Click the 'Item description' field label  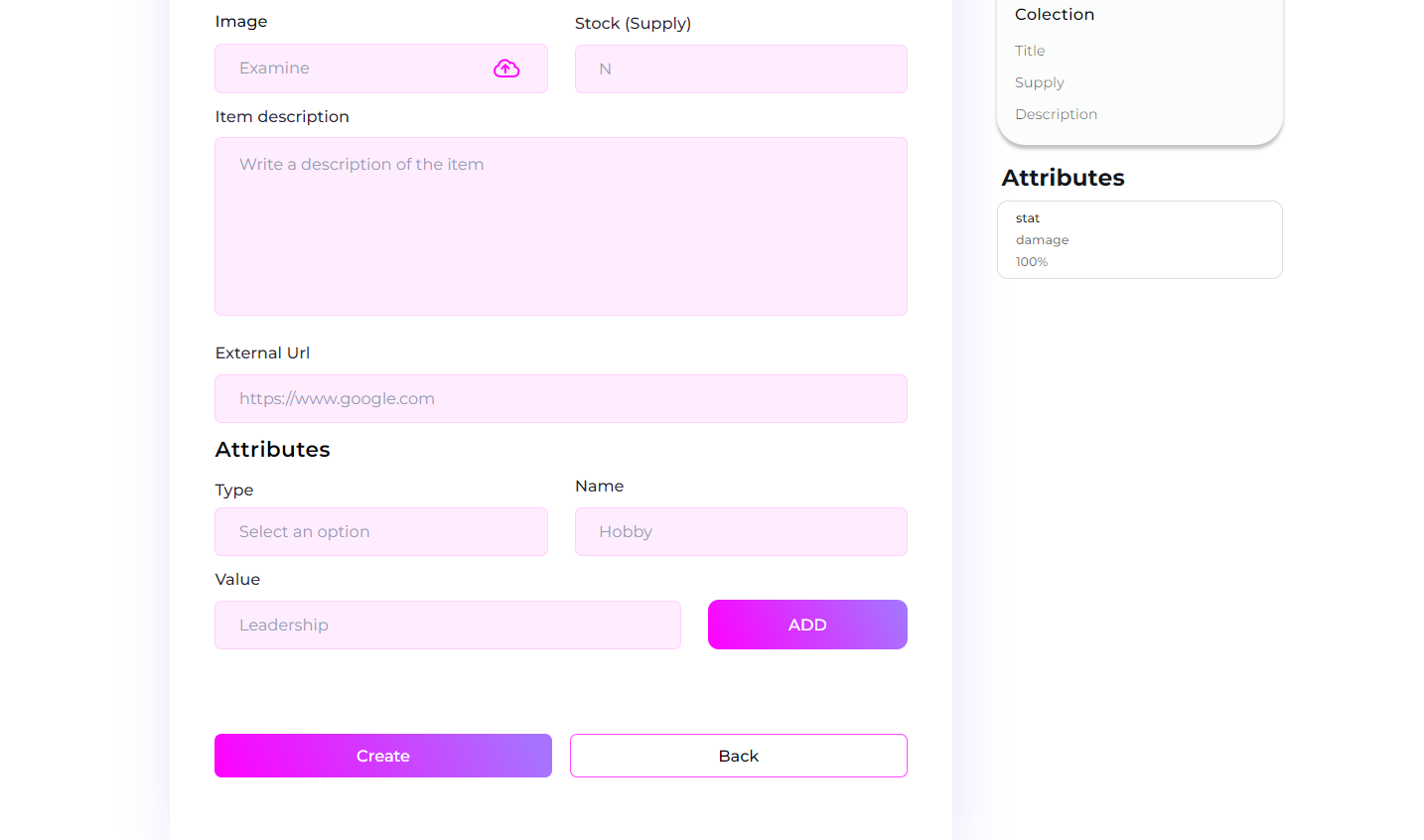tap(282, 117)
